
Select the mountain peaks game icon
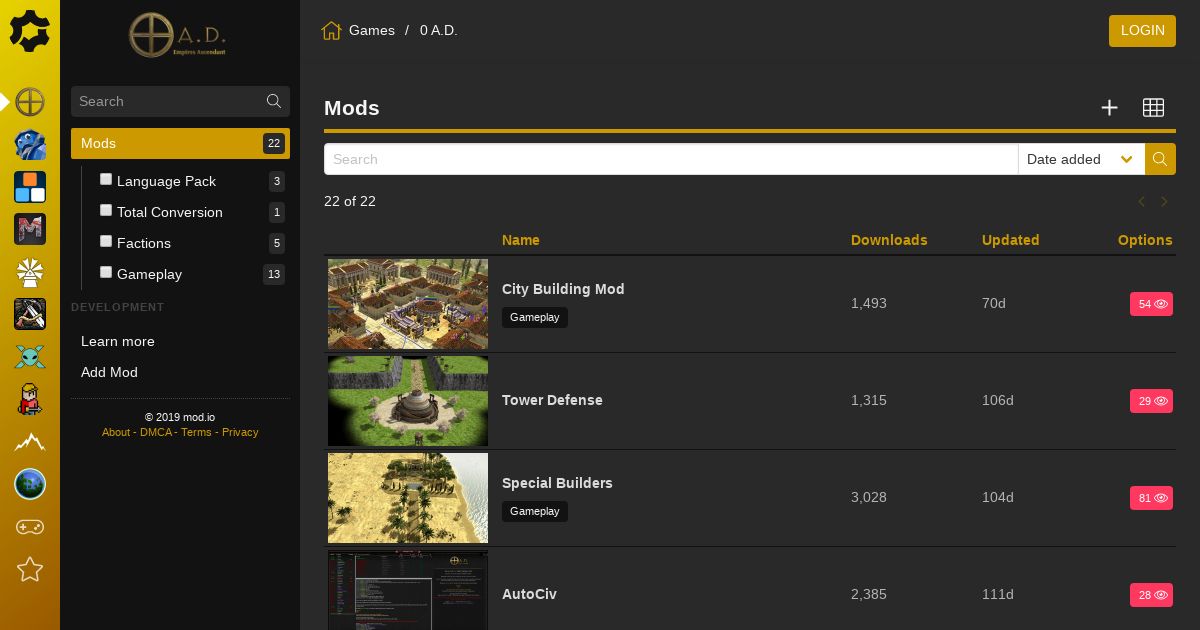30,442
